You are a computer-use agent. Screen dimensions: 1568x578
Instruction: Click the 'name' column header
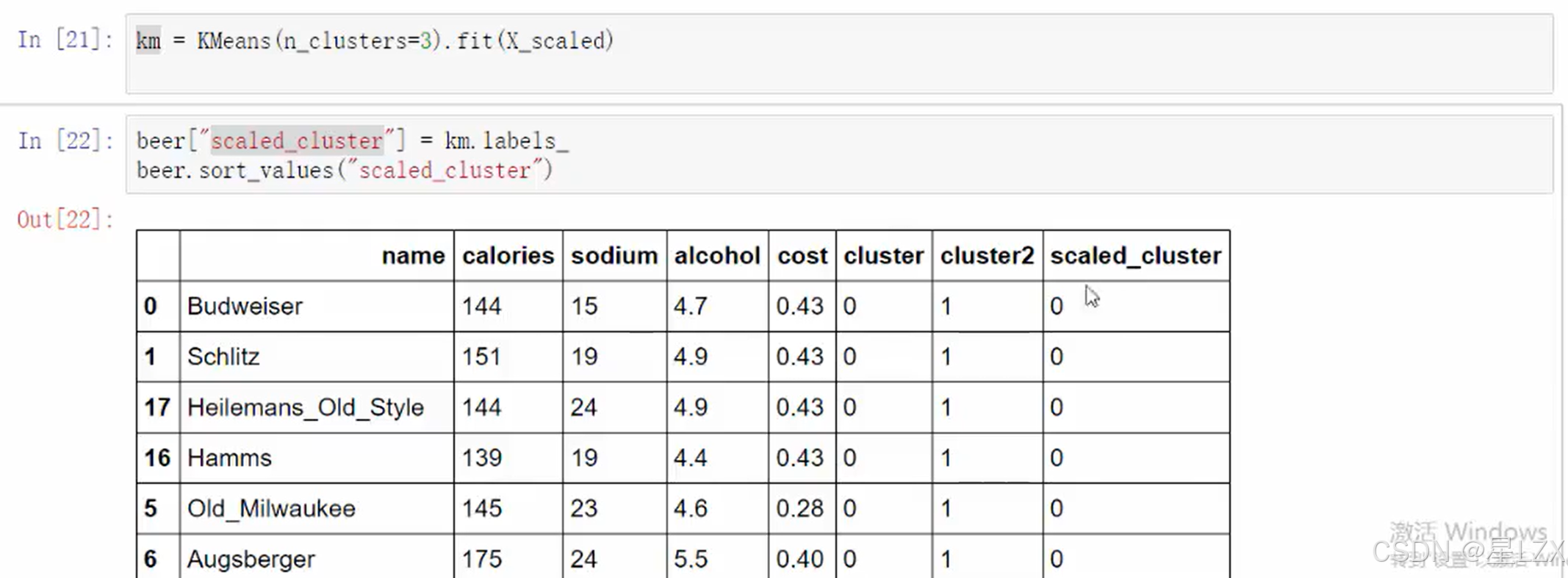tap(317, 256)
